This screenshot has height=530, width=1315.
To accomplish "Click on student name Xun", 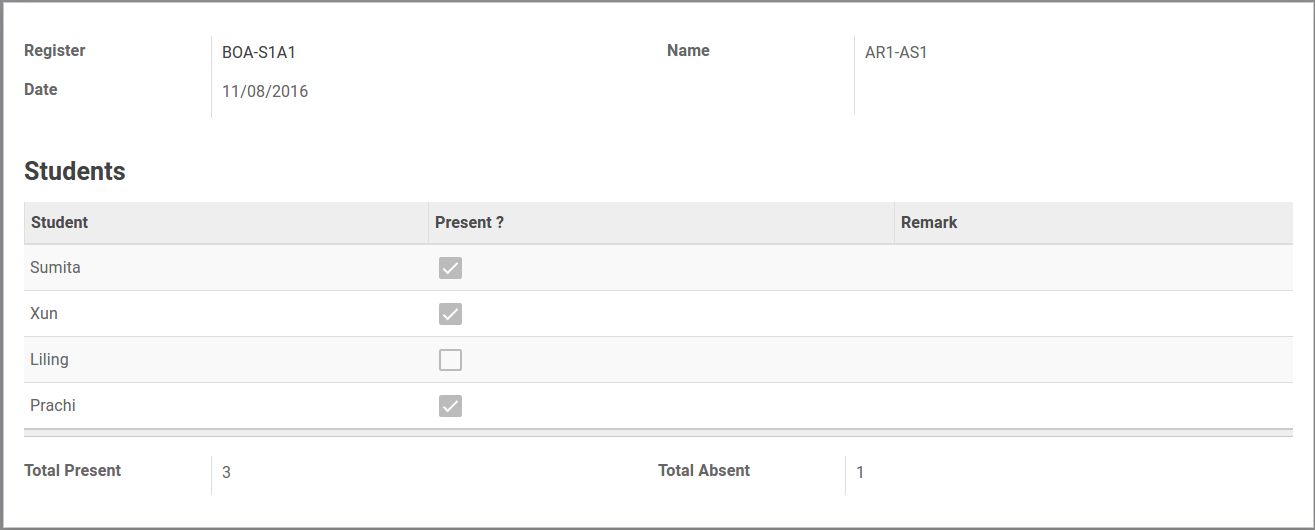I will coord(44,314).
